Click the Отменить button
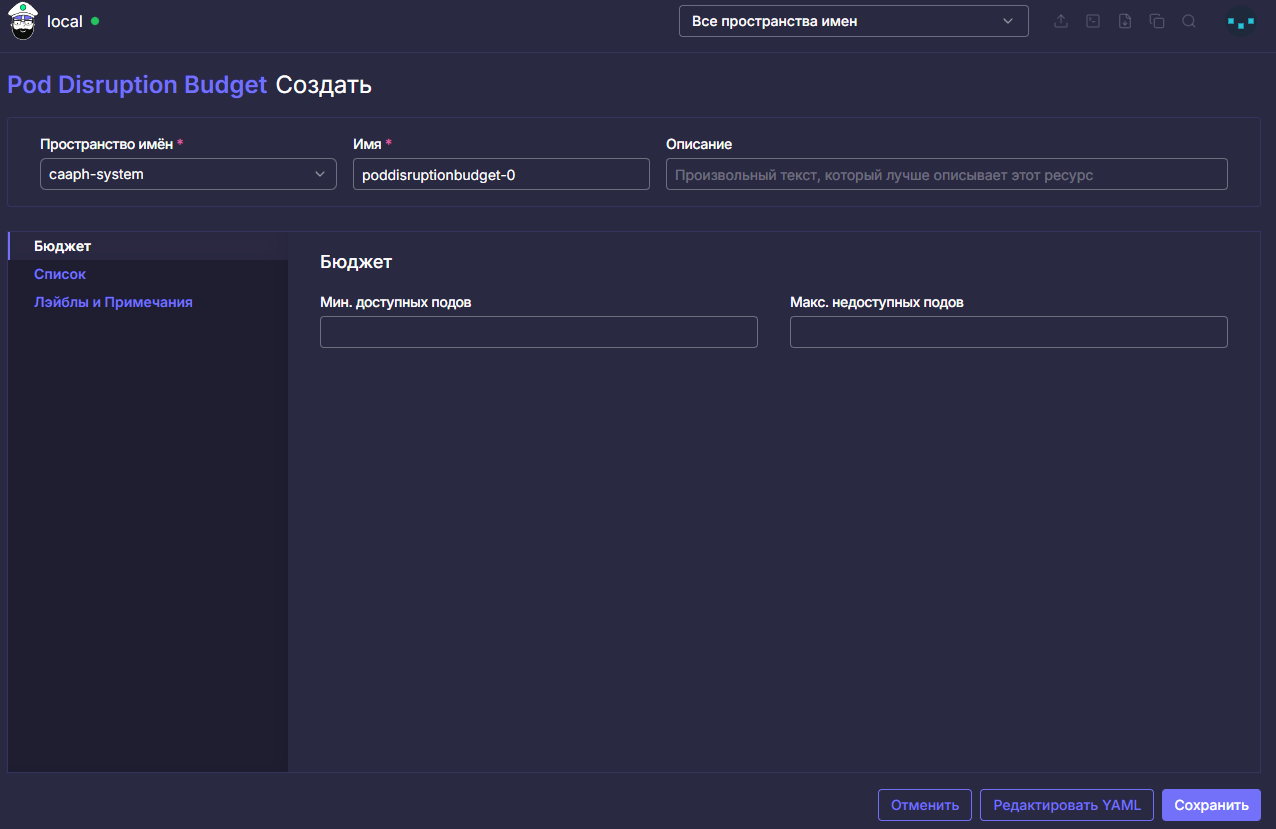 [x=925, y=805]
